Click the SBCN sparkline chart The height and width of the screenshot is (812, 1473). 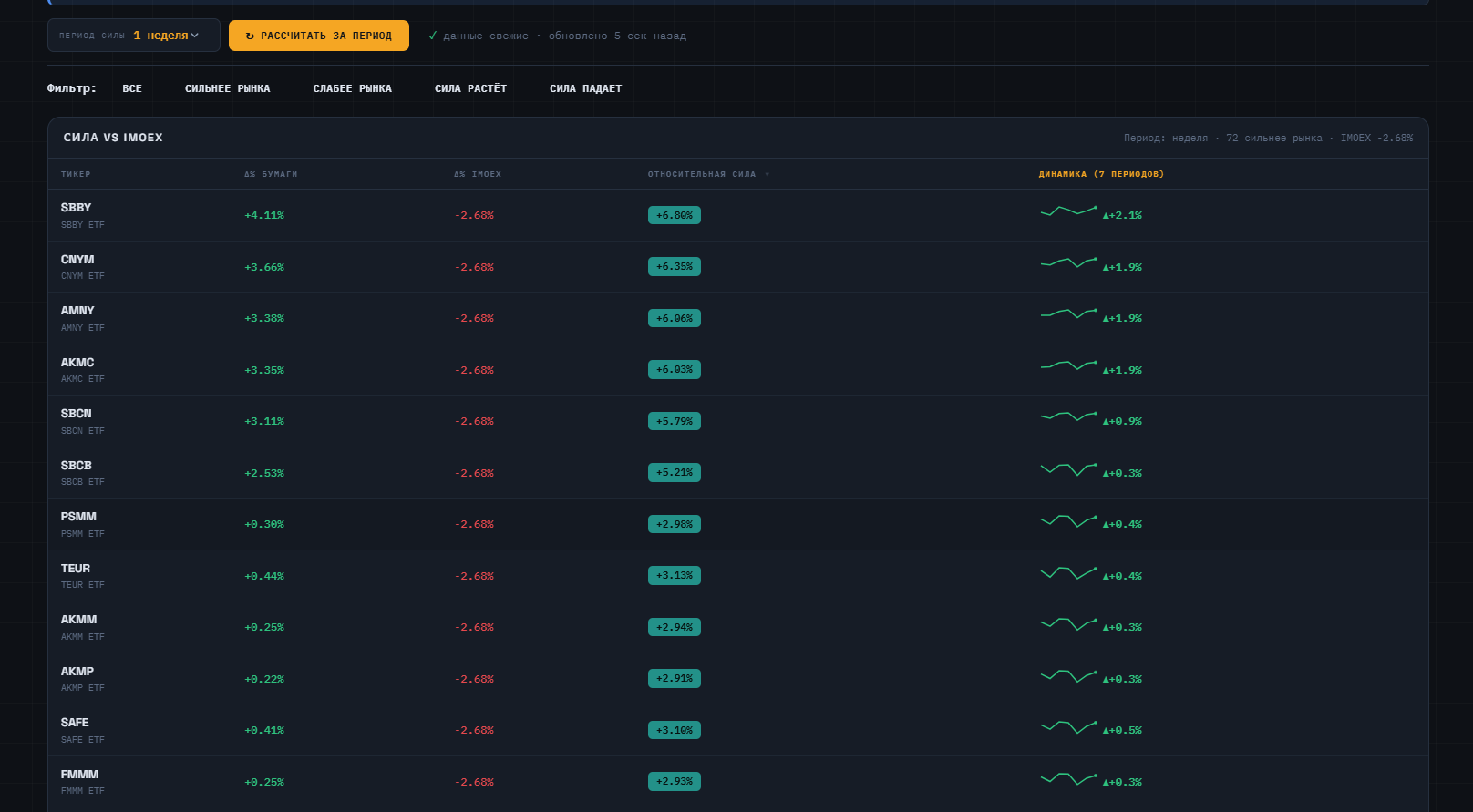click(1069, 417)
